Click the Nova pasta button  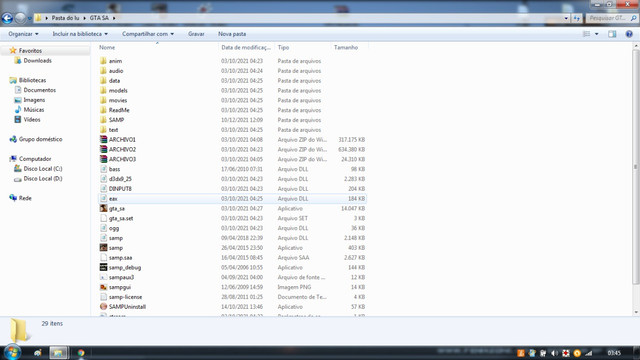click(232, 34)
